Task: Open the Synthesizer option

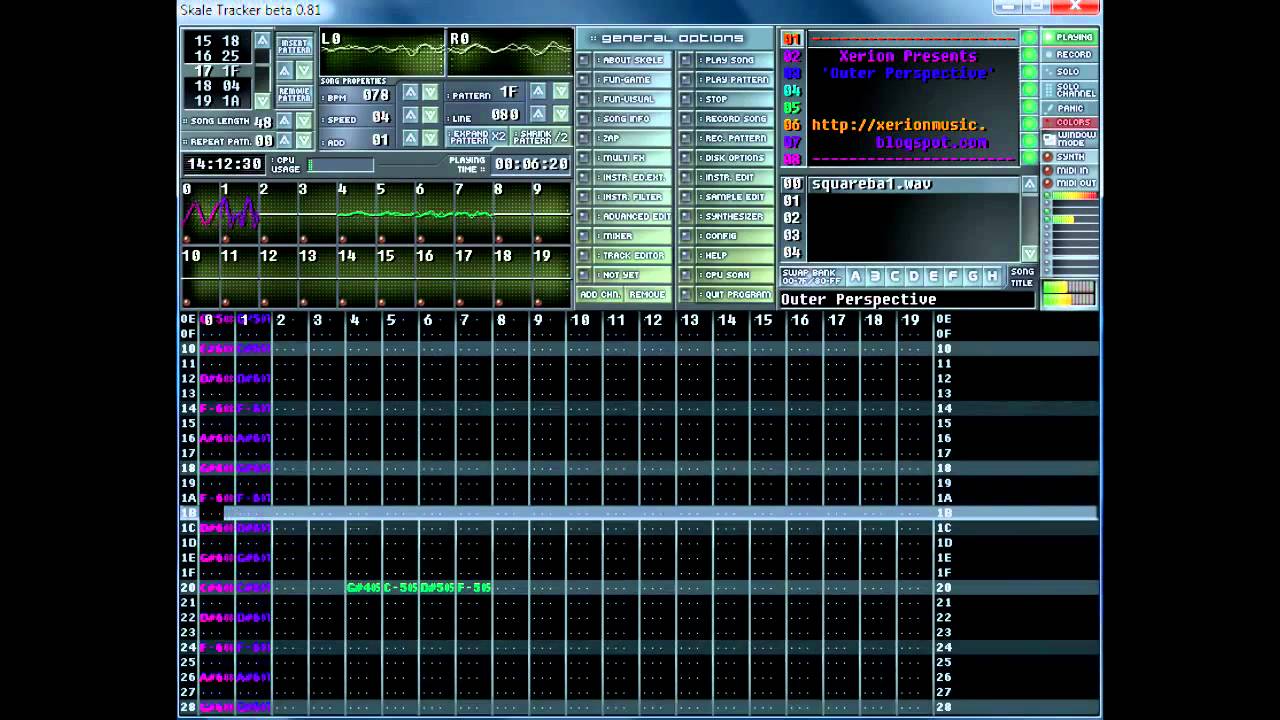Action: [735, 217]
